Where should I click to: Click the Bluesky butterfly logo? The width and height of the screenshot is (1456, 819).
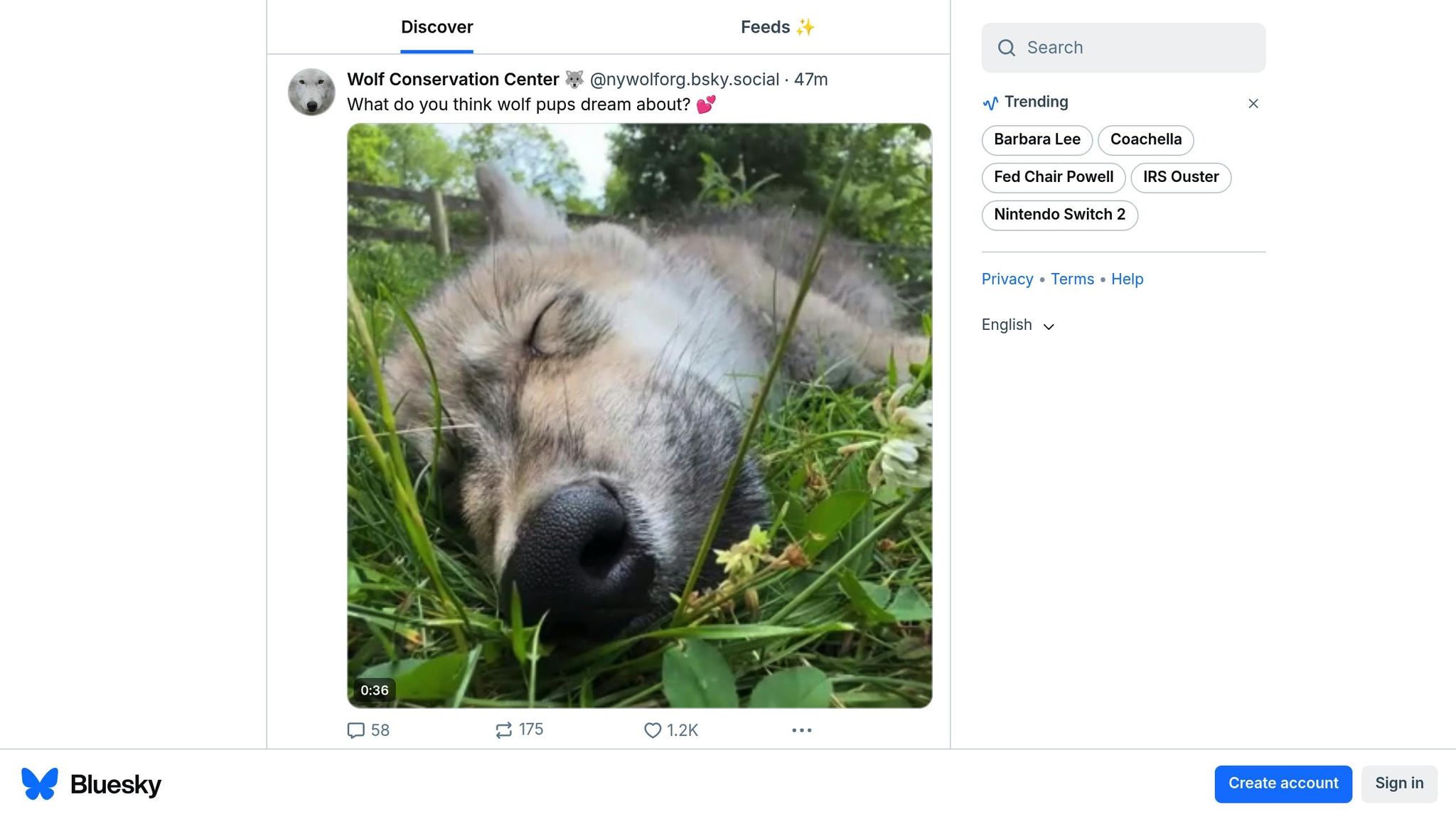tap(40, 784)
